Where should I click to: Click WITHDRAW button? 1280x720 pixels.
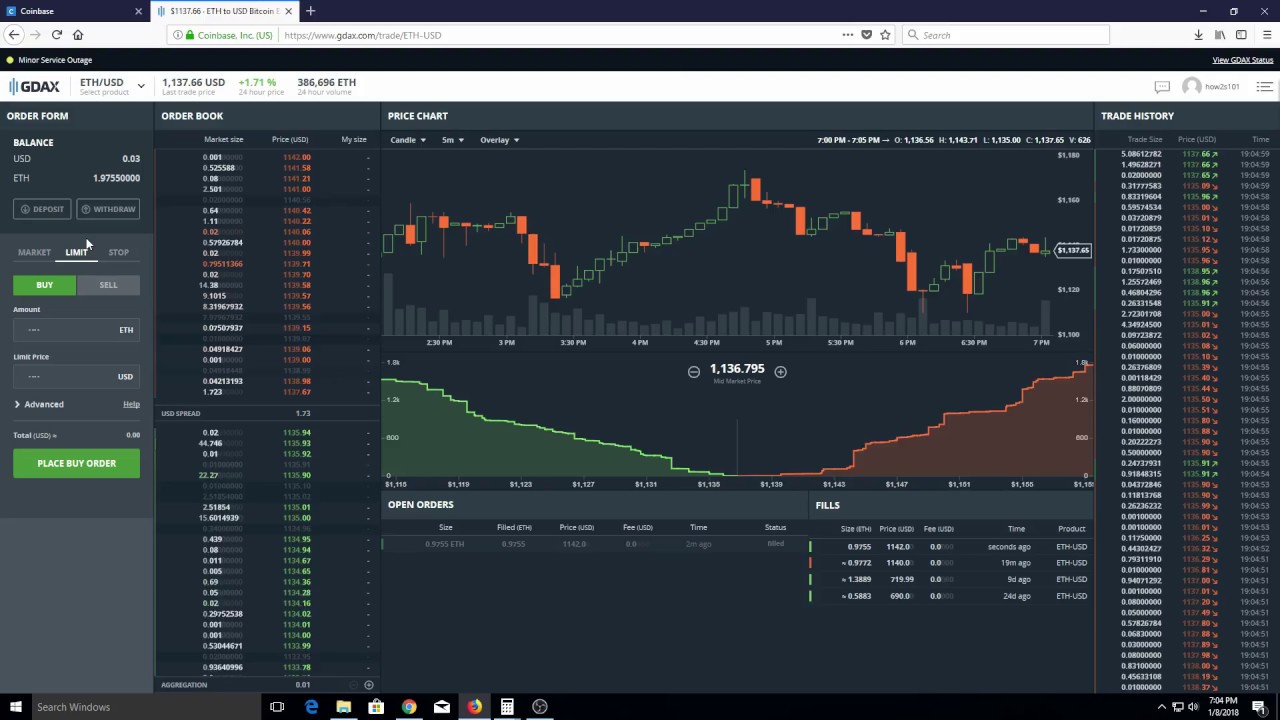click(x=108, y=209)
